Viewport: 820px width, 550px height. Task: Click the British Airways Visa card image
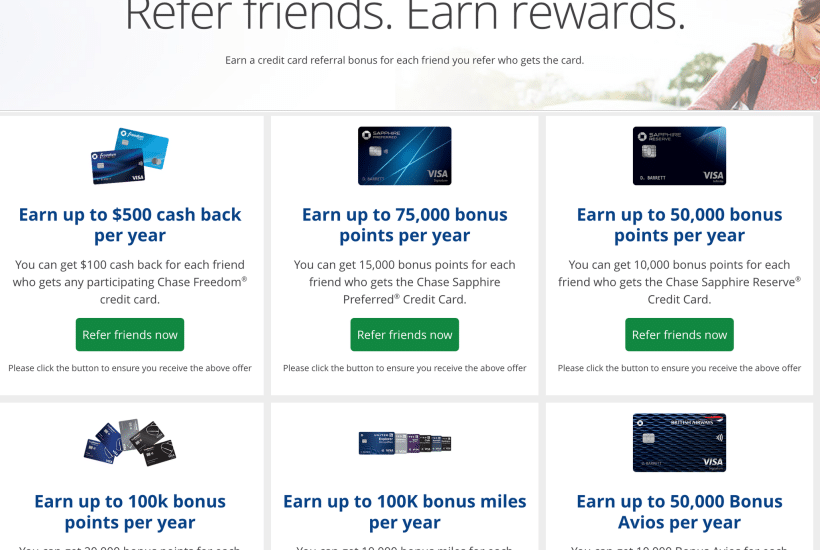point(679,442)
